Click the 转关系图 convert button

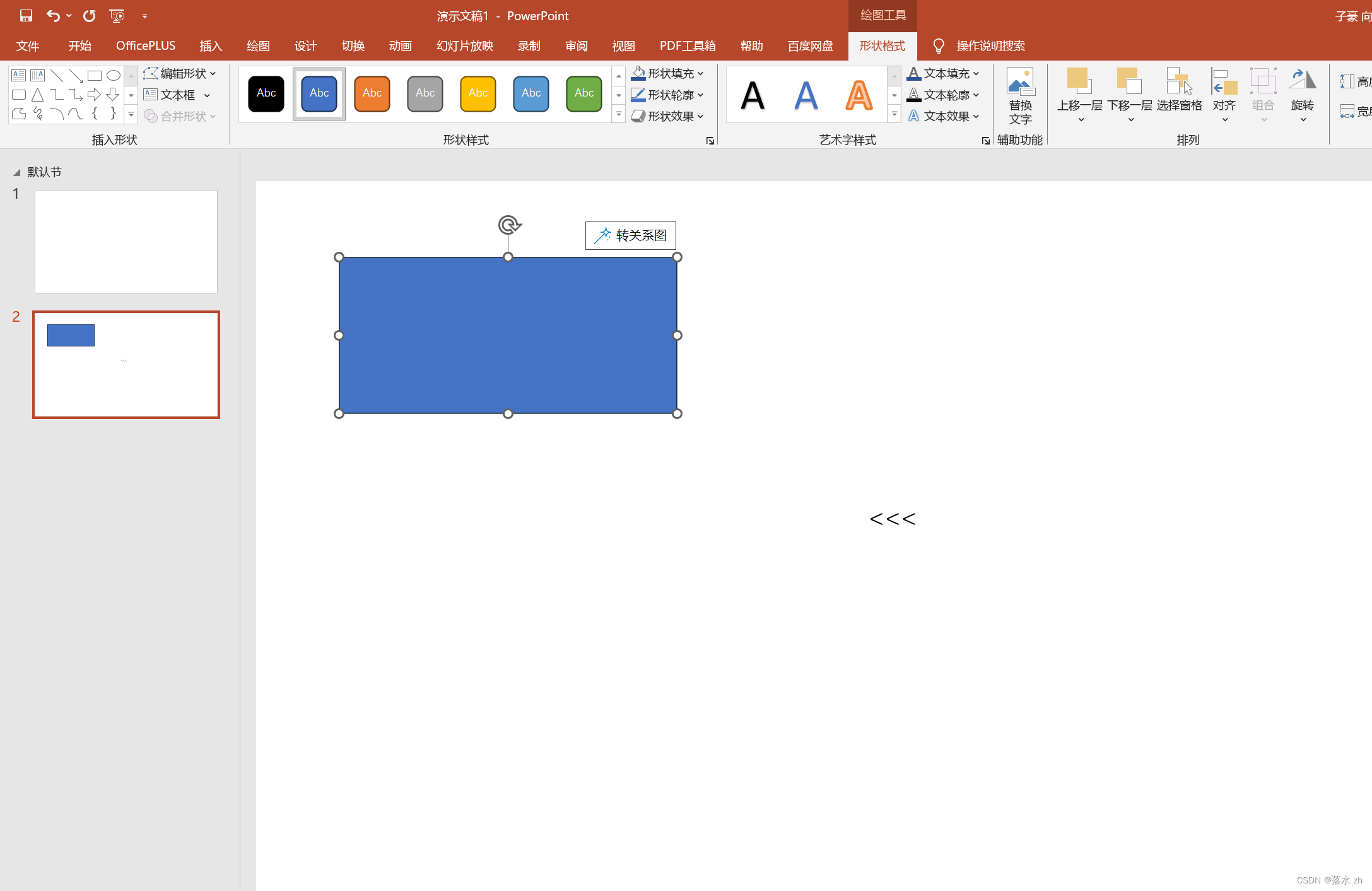pyautogui.click(x=631, y=235)
